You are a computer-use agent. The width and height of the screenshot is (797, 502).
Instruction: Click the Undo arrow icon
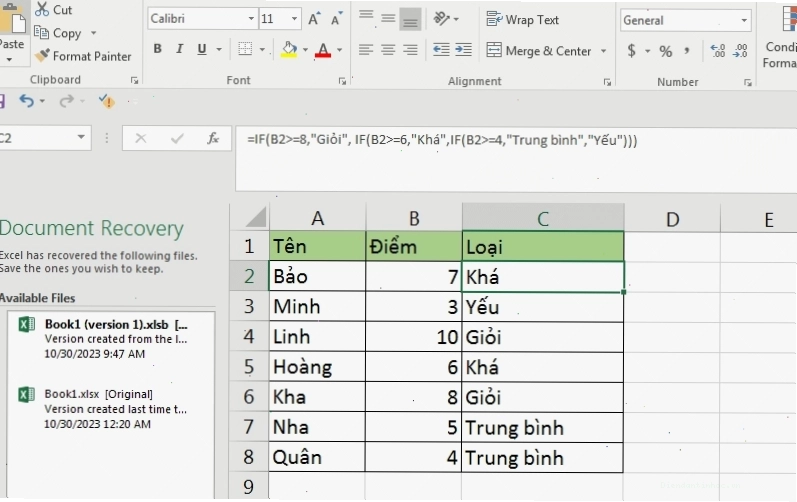(x=26, y=101)
